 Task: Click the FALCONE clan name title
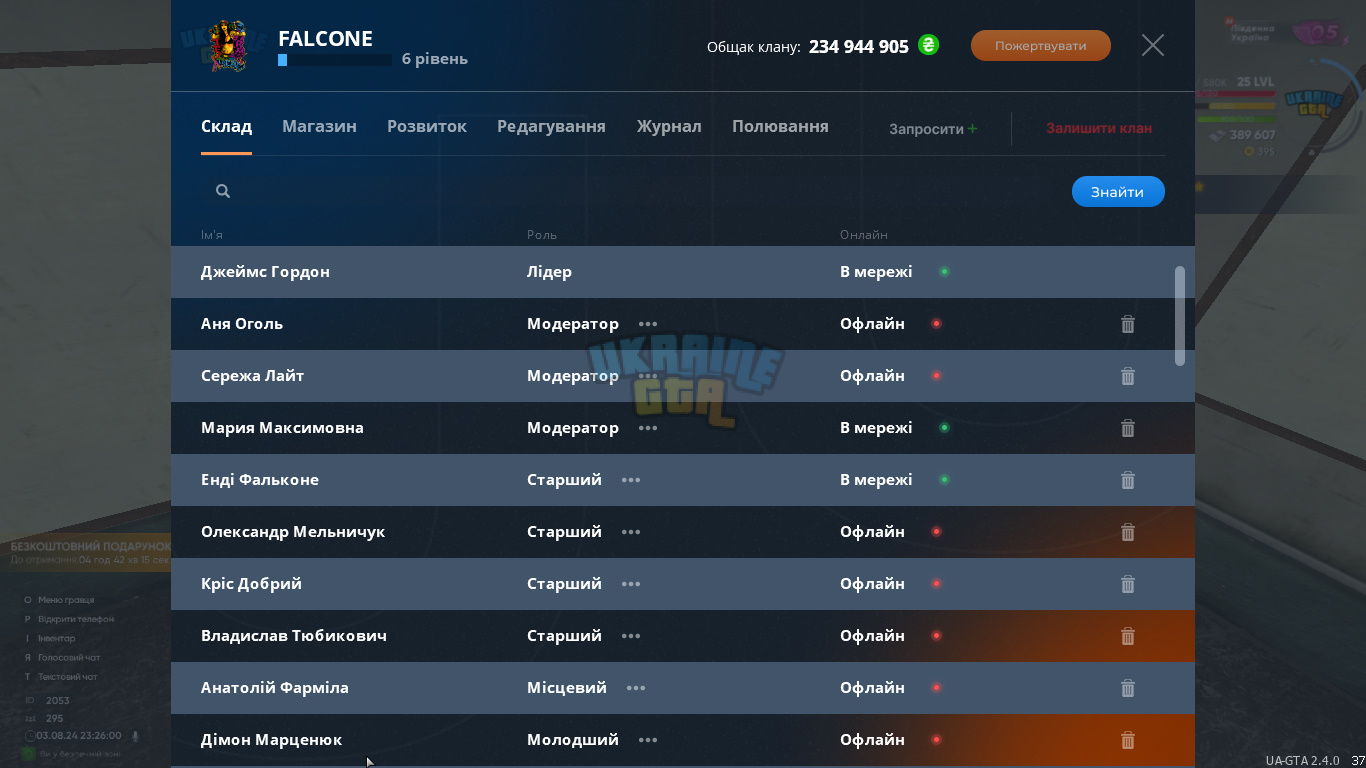pyautogui.click(x=325, y=39)
